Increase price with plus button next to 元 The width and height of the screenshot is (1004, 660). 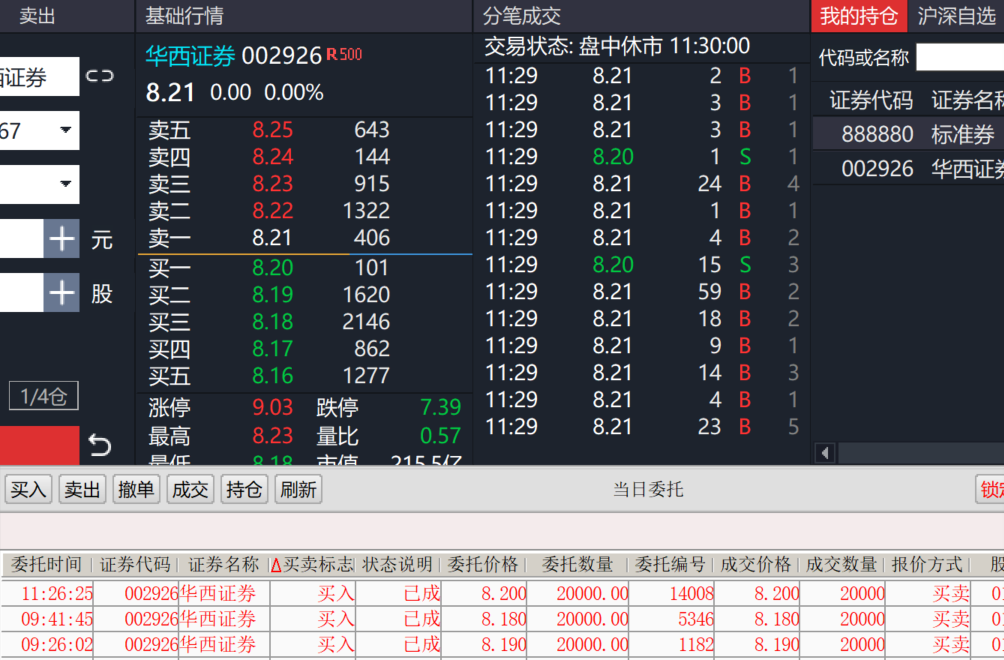pos(61,239)
